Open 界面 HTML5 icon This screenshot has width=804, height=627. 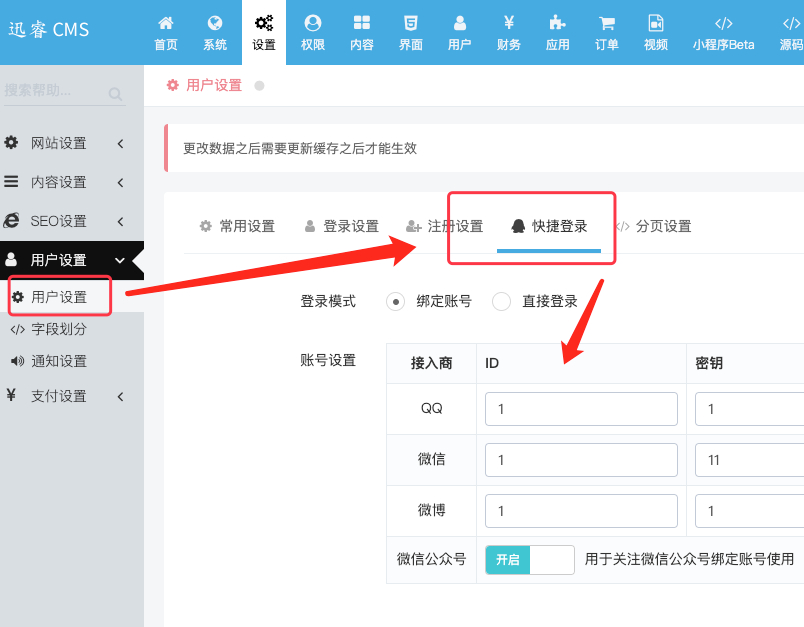[411, 23]
